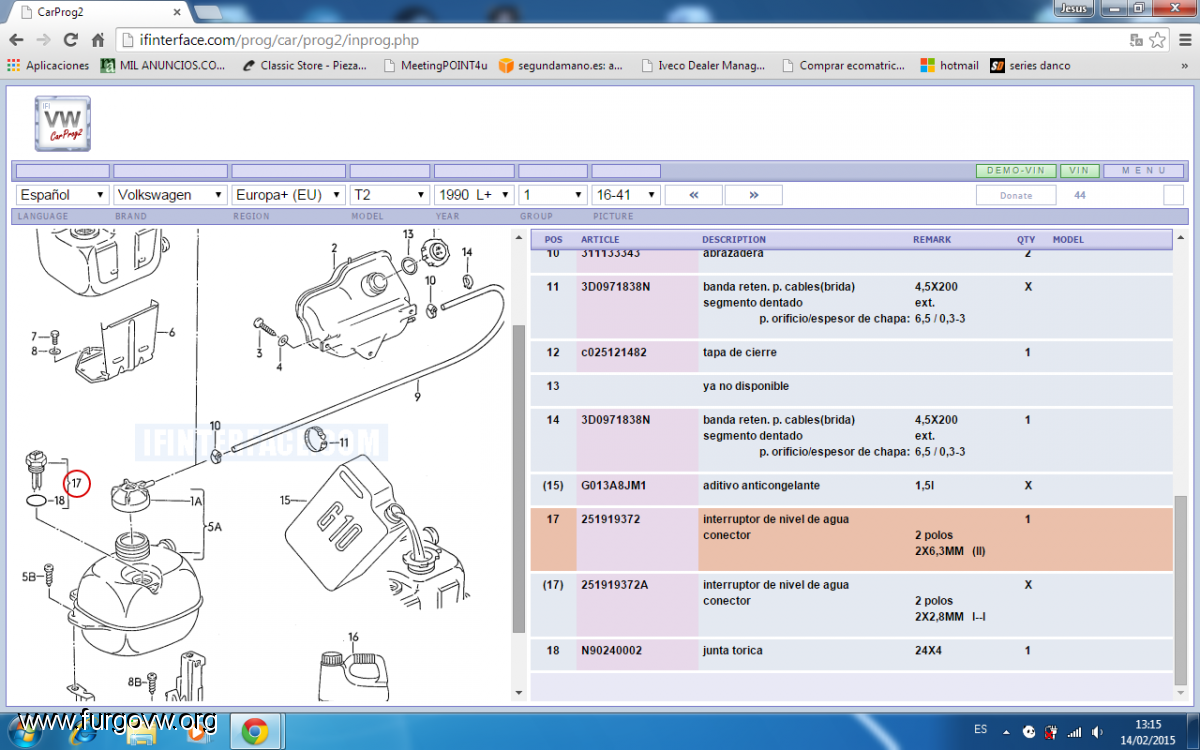Open the MENU button
This screenshot has height=750, width=1200.
pos(1144,171)
